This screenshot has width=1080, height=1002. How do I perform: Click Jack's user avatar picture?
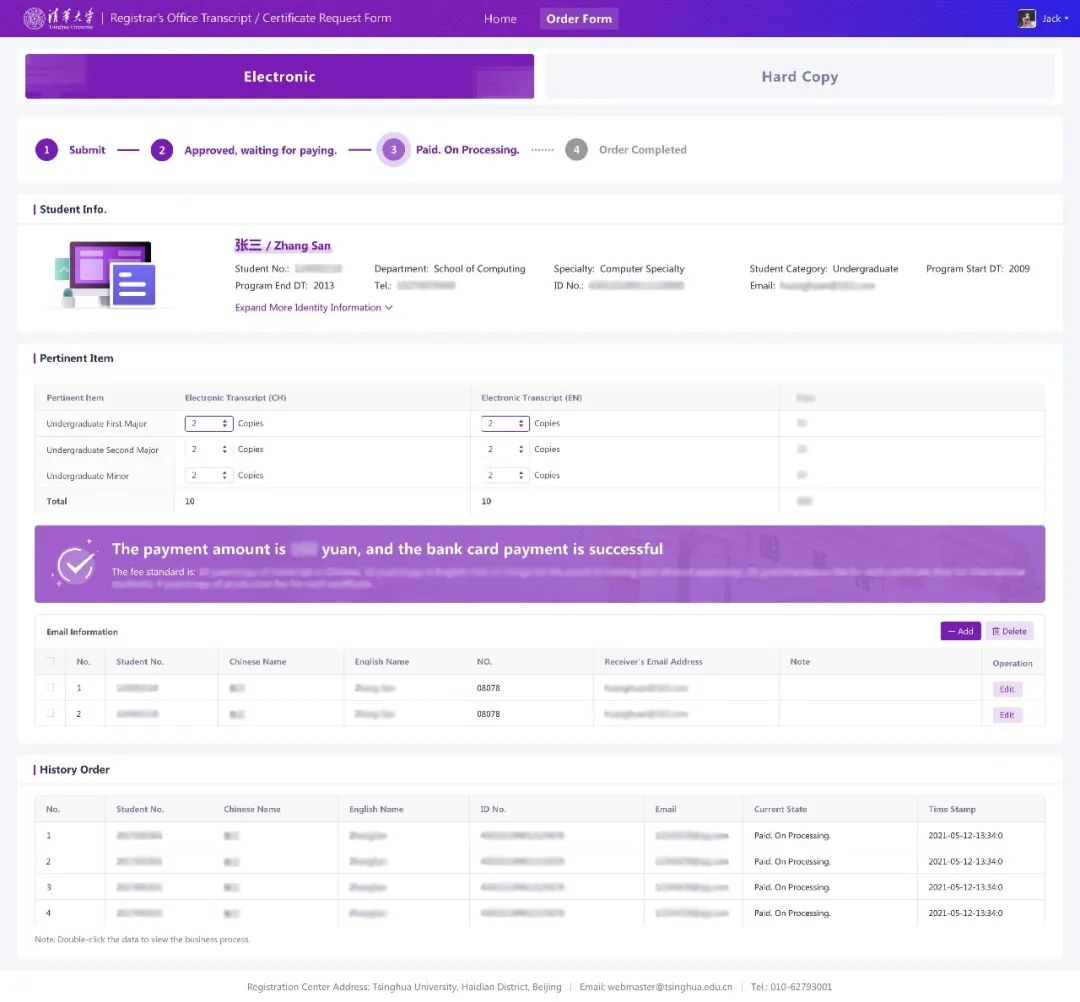[1026, 18]
